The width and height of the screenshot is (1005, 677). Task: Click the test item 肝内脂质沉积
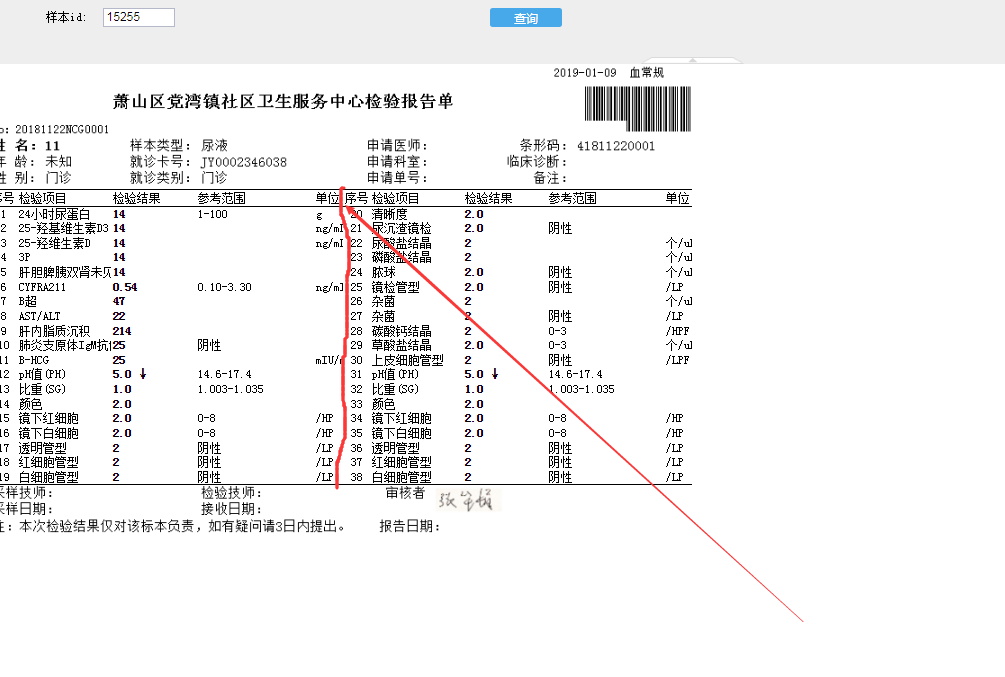[x=54, y=331]
